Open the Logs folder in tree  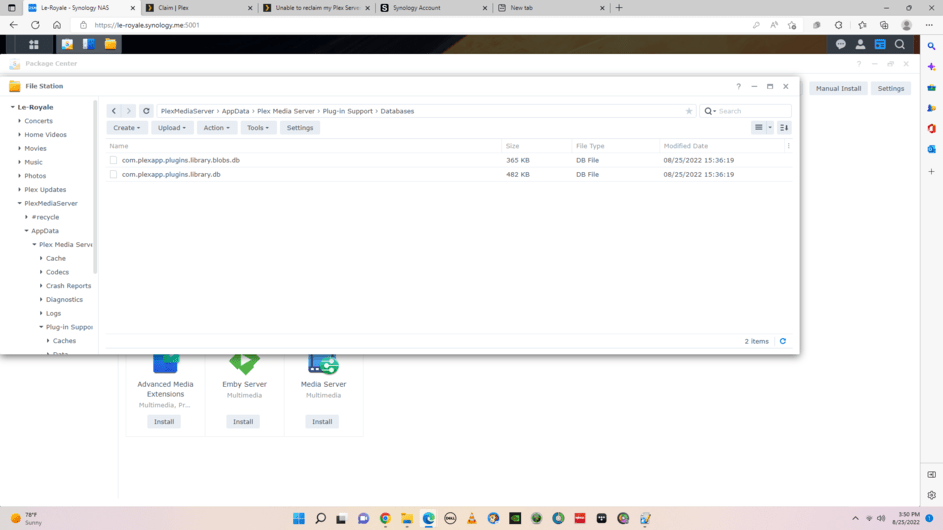tap(54, 313)
